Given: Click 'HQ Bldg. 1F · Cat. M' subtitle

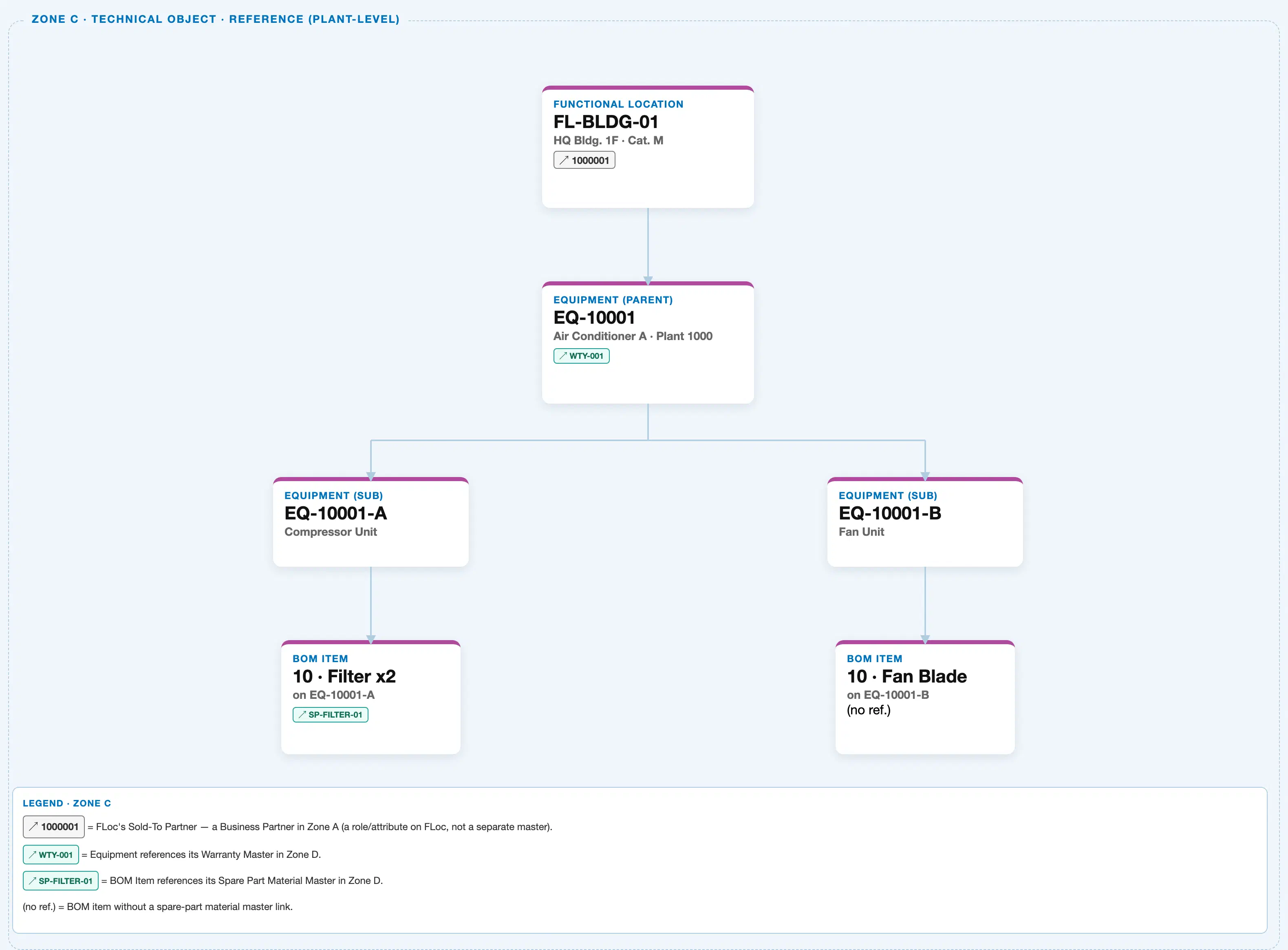Looking at the screenshot, I should [x=608, y=141].
